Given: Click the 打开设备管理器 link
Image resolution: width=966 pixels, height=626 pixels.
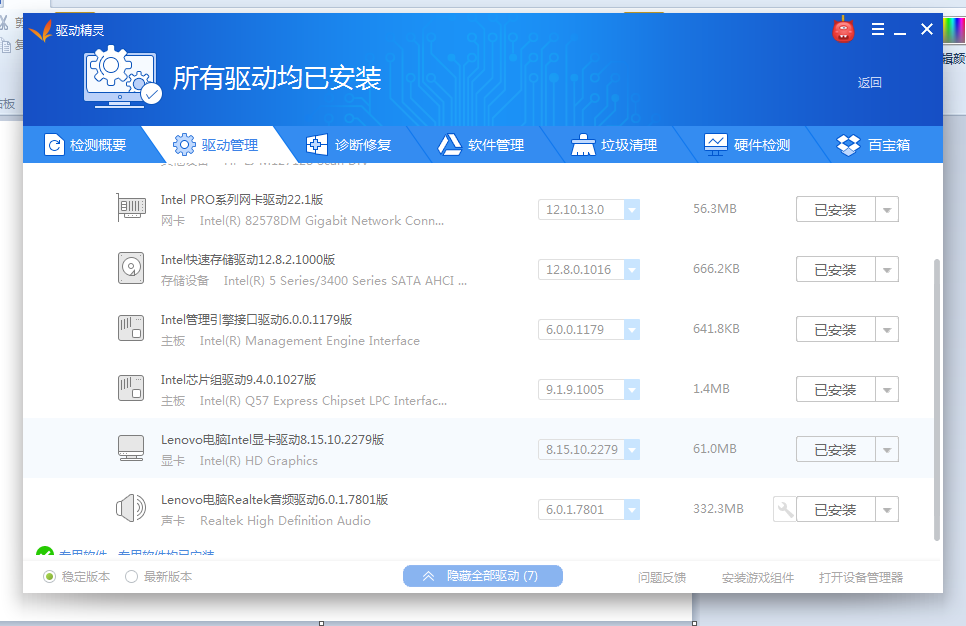Looking at the screenshot, I should 861,576.
